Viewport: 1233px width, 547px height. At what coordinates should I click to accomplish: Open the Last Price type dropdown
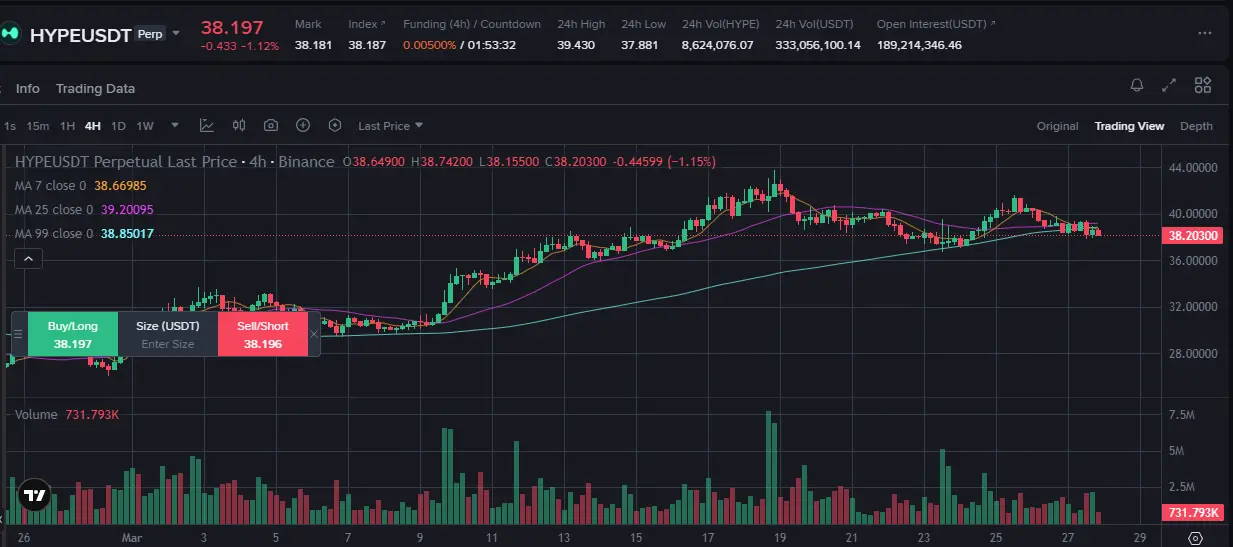coord(390,126)
